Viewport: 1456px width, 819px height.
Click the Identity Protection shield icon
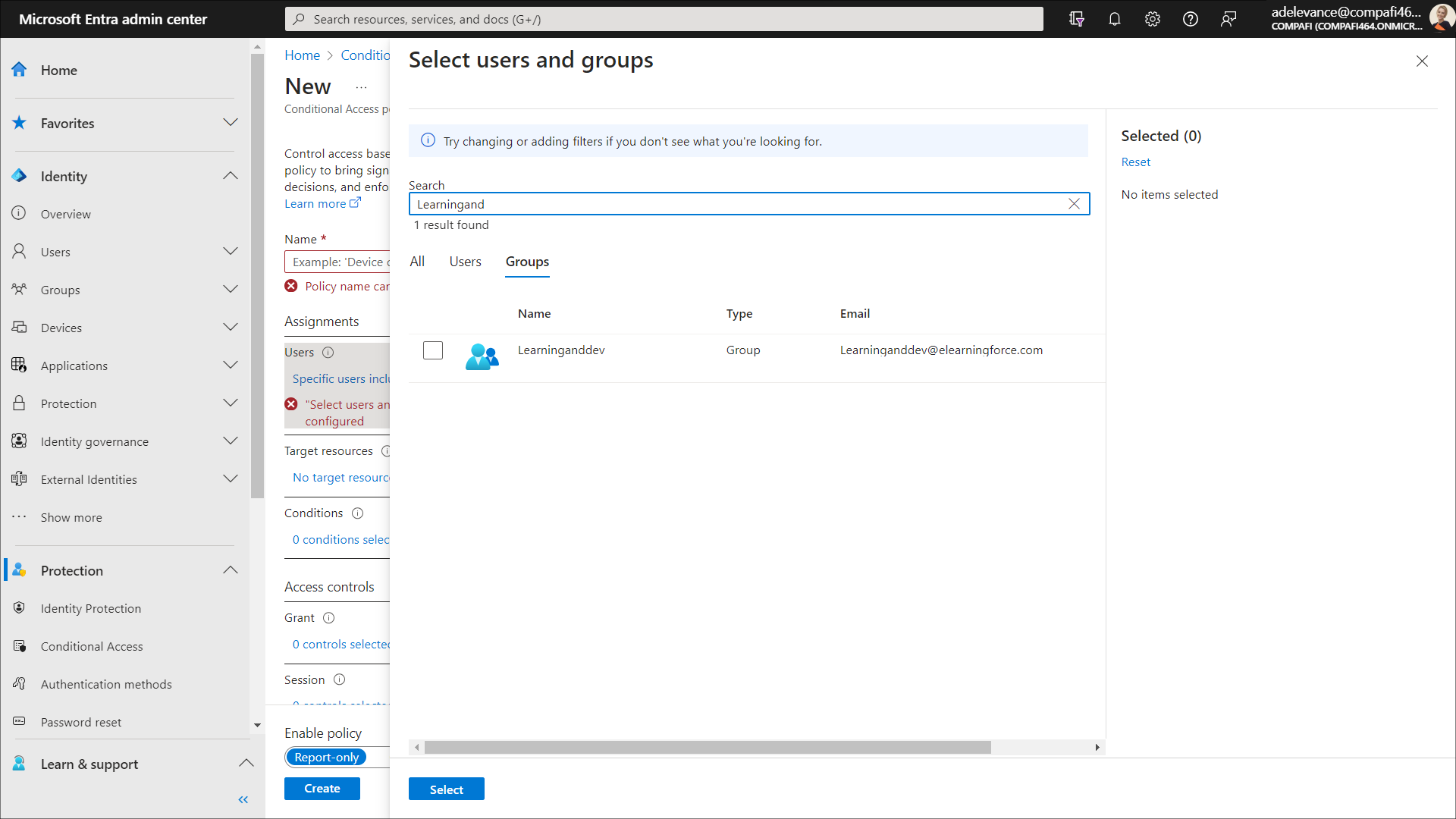point(19,608)
